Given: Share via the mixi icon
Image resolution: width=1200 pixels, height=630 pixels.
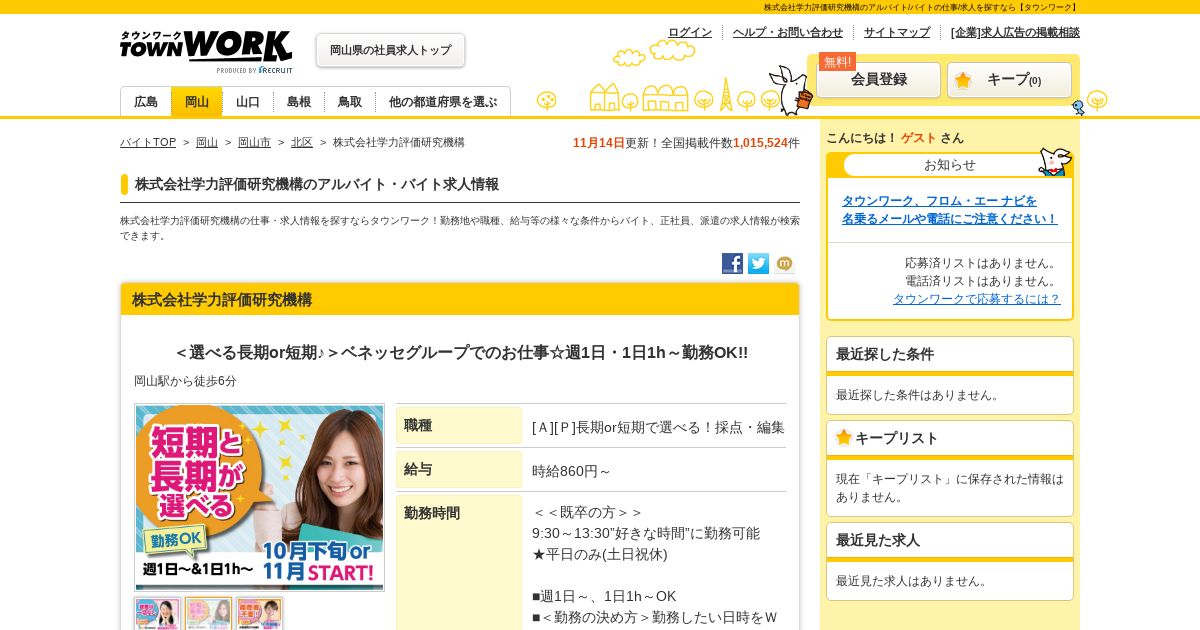Looking at the screenshot, I should pos(785,264).
